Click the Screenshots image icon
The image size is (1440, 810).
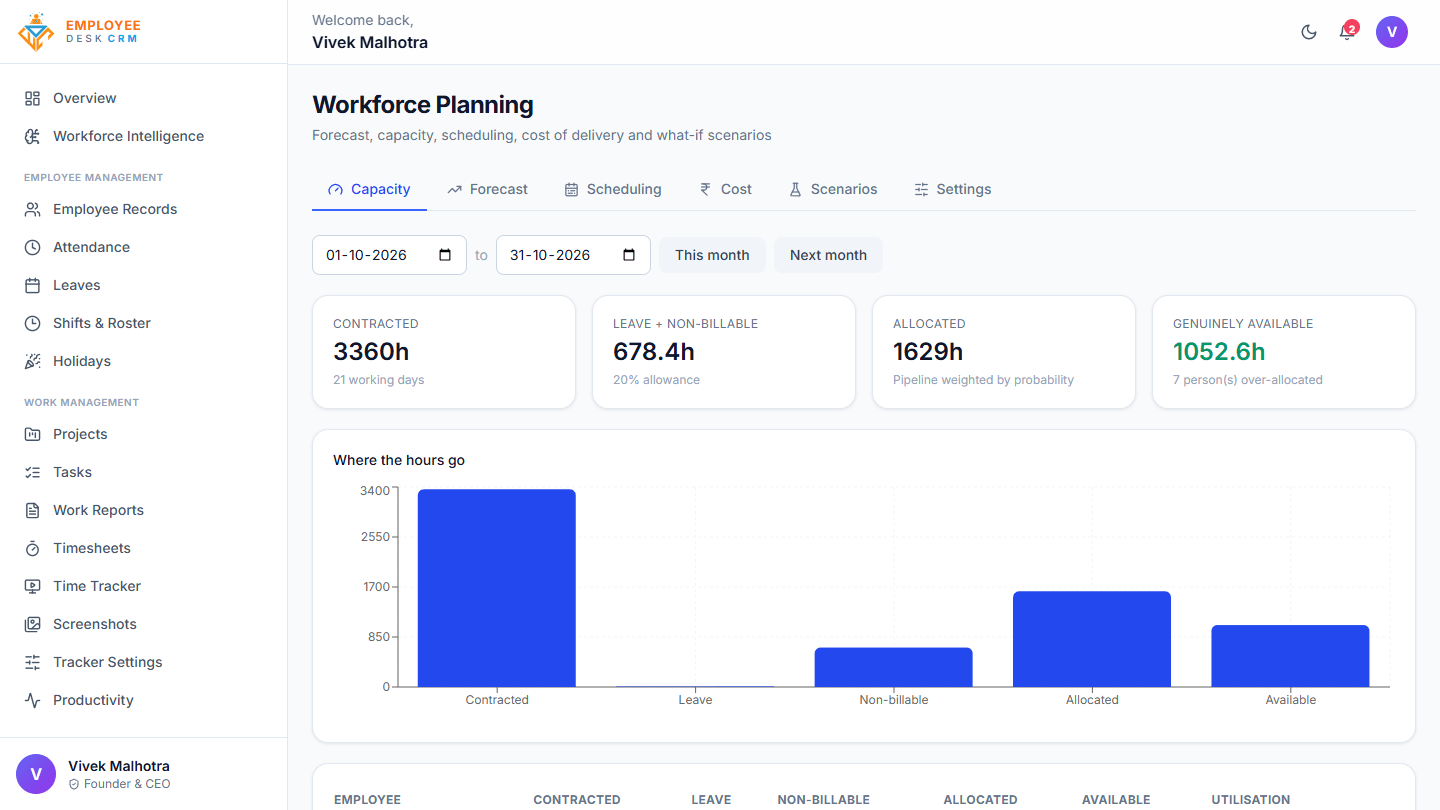[33, 624]
